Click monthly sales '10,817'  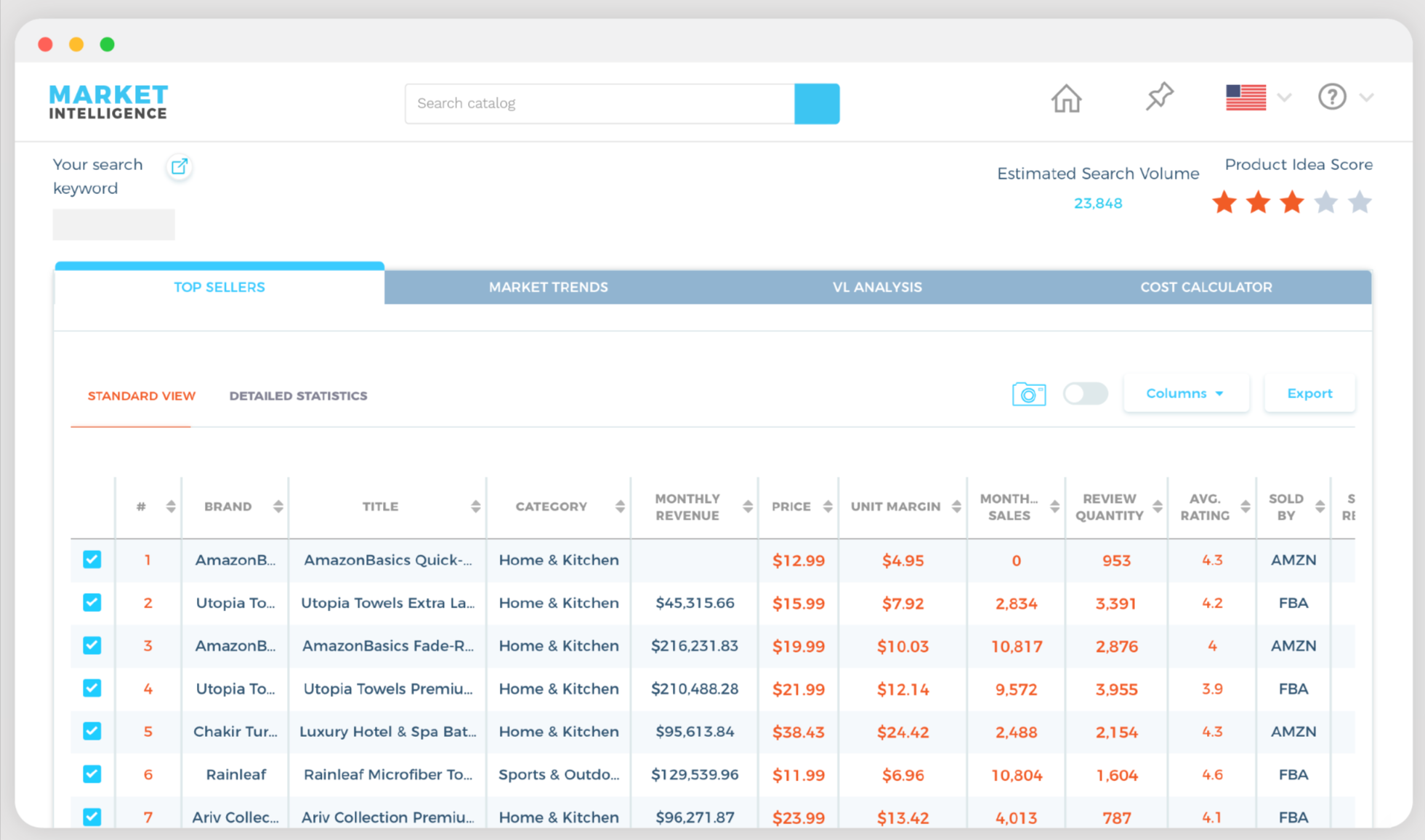(1017, 646)
